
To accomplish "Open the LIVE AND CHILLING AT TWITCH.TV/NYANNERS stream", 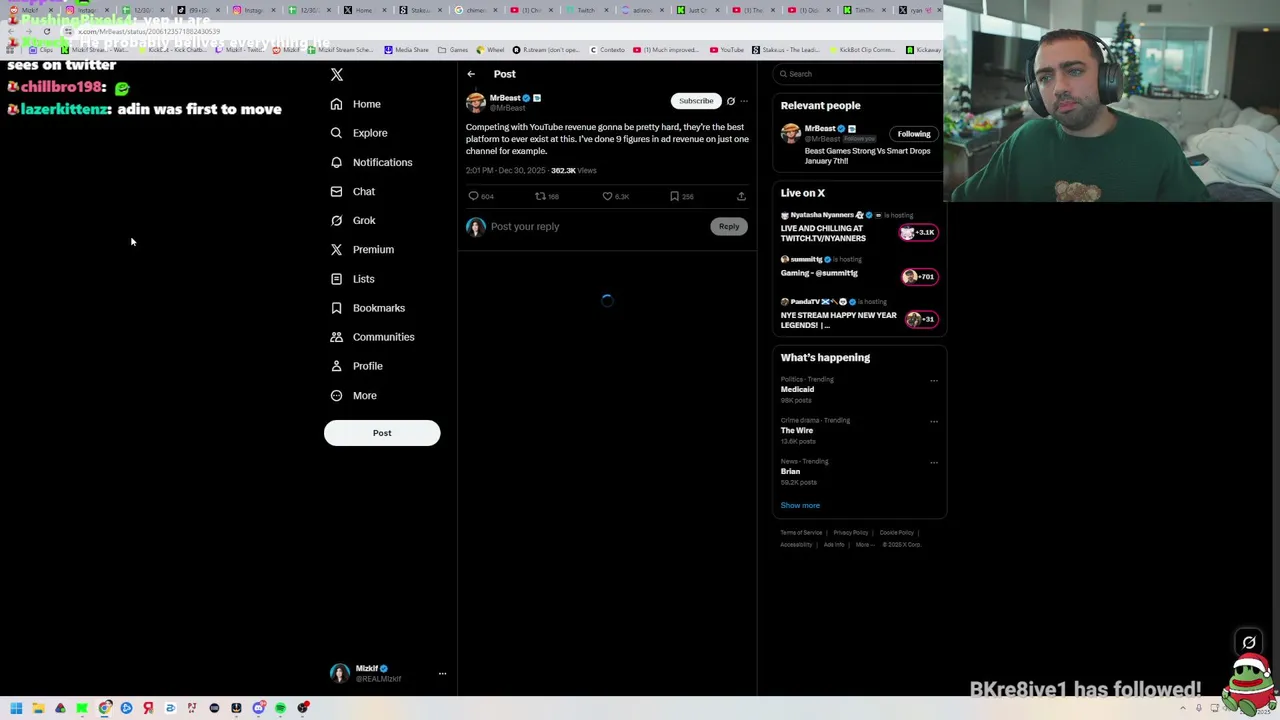I will coord(823,234).
